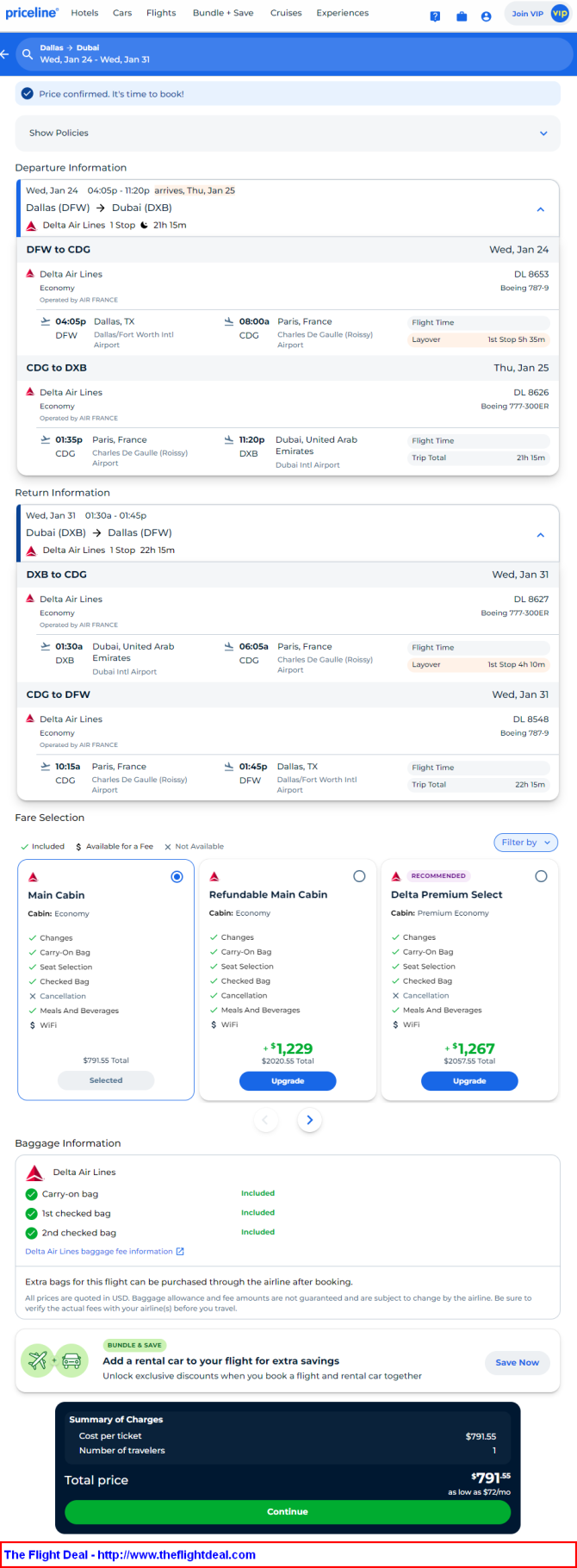Image resolution: width=577 pixels, height=1568 pixels.
Task: Click the +$1,267 upgrade price
Action: click(x=469, y=1048)
